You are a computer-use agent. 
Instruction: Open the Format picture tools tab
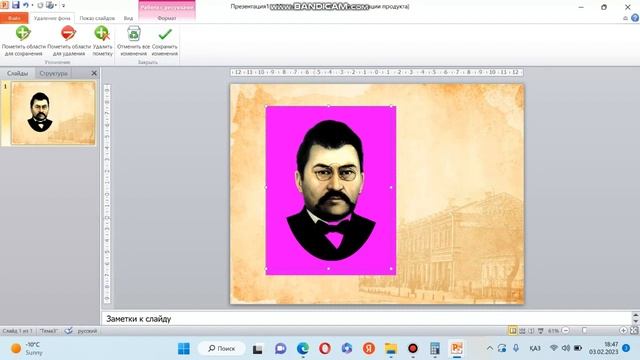(x=167, y=18)
